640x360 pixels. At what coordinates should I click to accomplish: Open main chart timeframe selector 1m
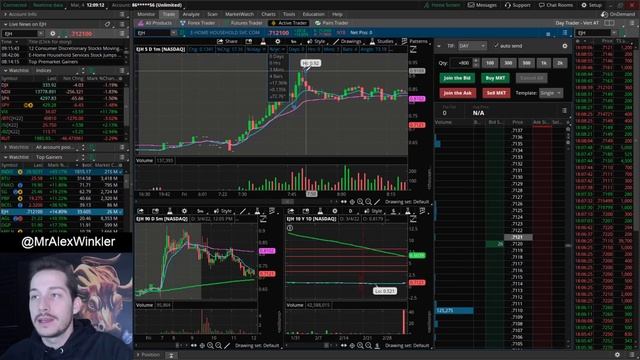[293, 41]
